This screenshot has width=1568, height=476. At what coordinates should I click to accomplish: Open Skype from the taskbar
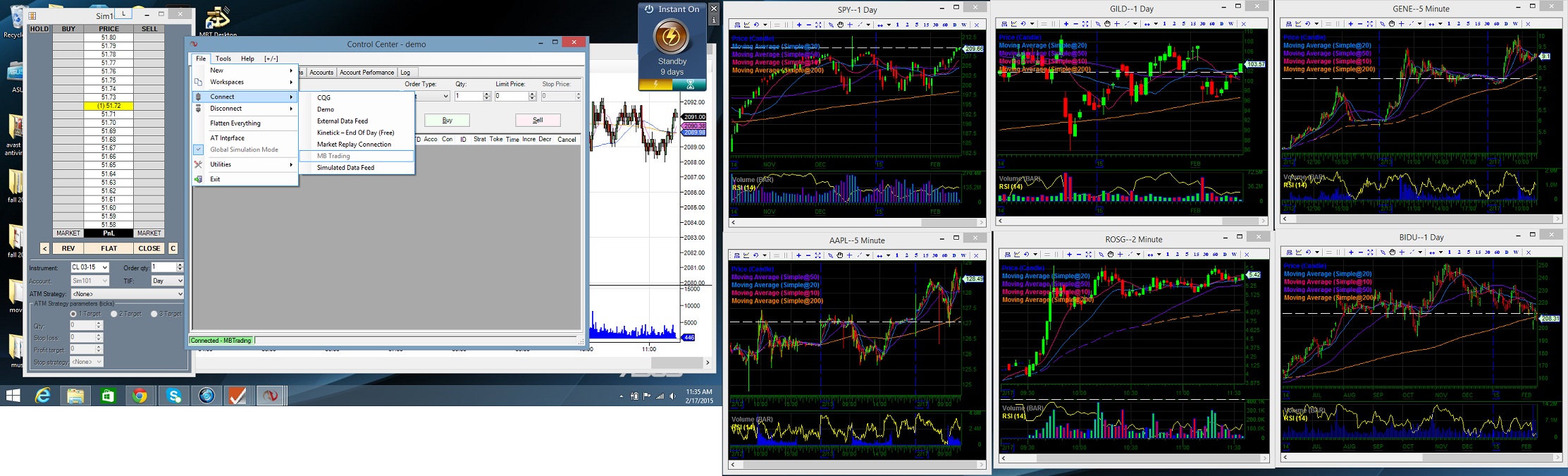tap(174, 396)
